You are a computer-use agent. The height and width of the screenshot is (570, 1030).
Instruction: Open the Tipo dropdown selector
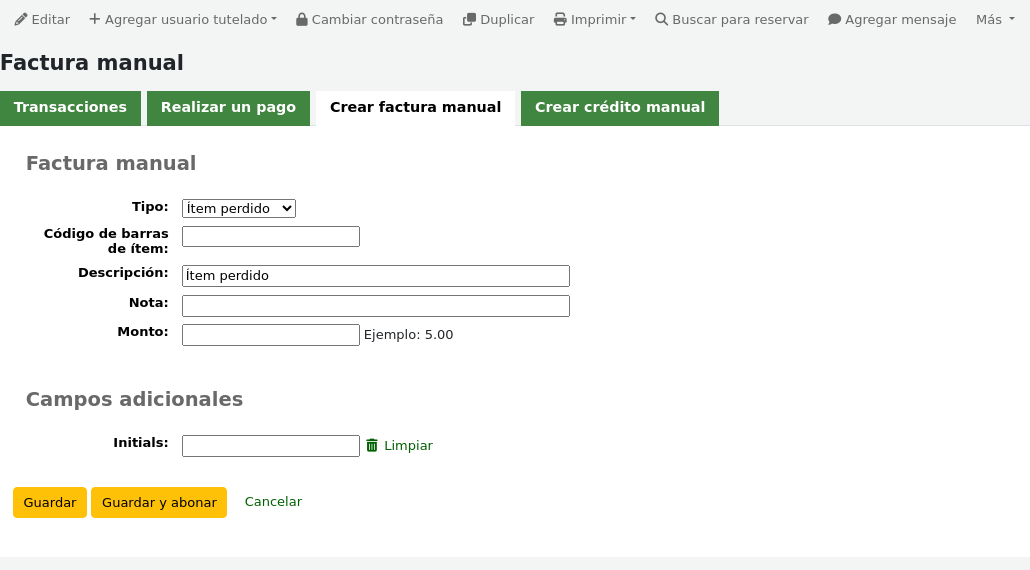238,208
